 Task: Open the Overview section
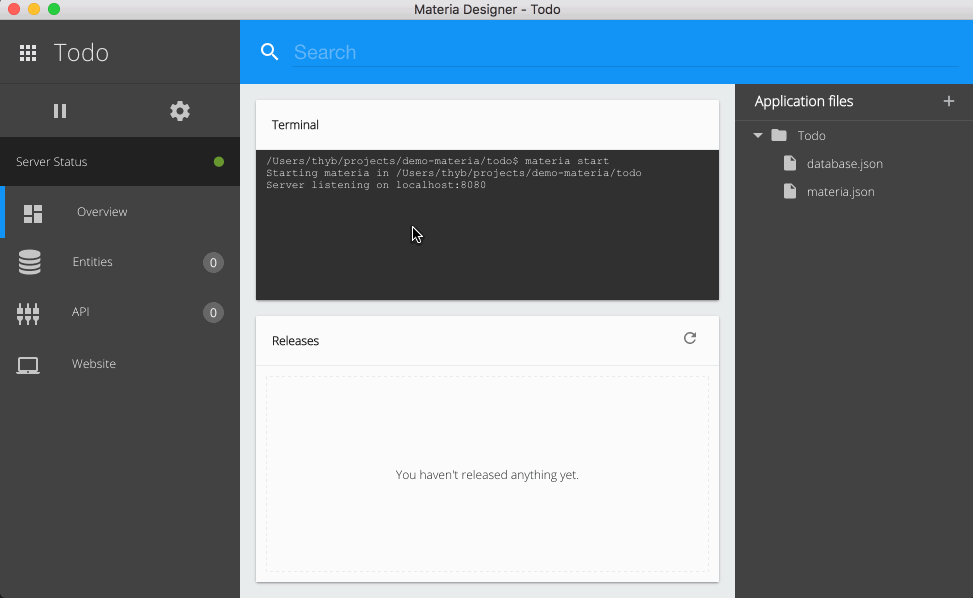[120, 212]
